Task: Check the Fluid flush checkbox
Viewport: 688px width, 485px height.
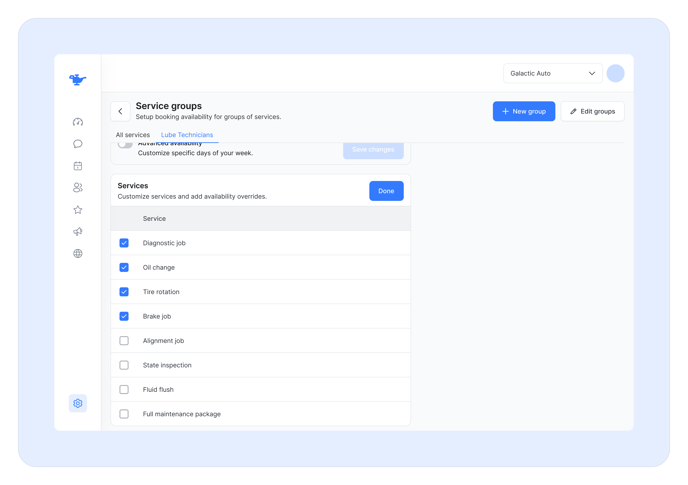Action: tap(124, 390)
